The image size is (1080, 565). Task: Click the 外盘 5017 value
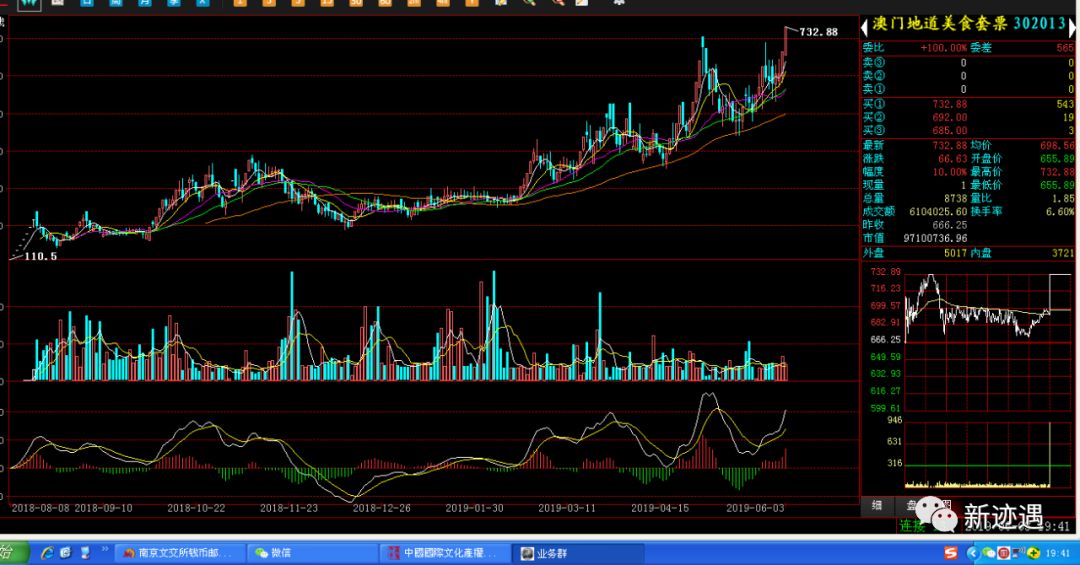click(955, 254)
